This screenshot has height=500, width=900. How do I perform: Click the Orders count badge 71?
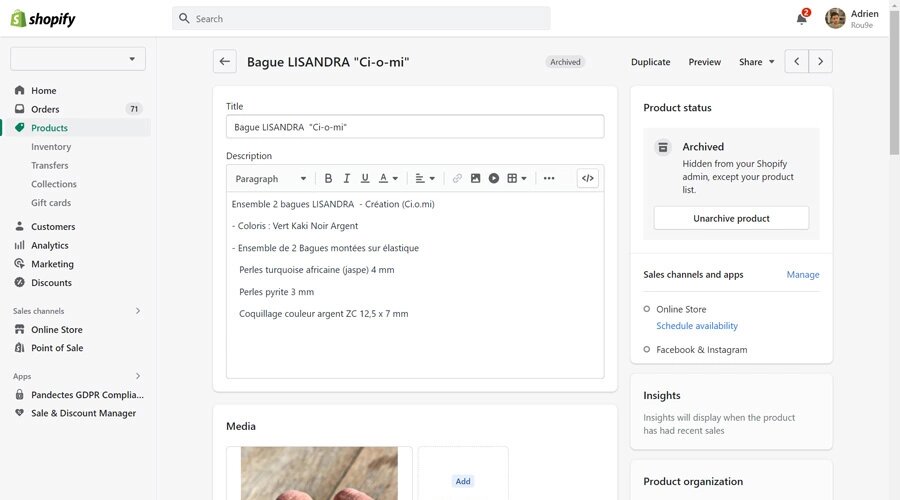[134, 108]
